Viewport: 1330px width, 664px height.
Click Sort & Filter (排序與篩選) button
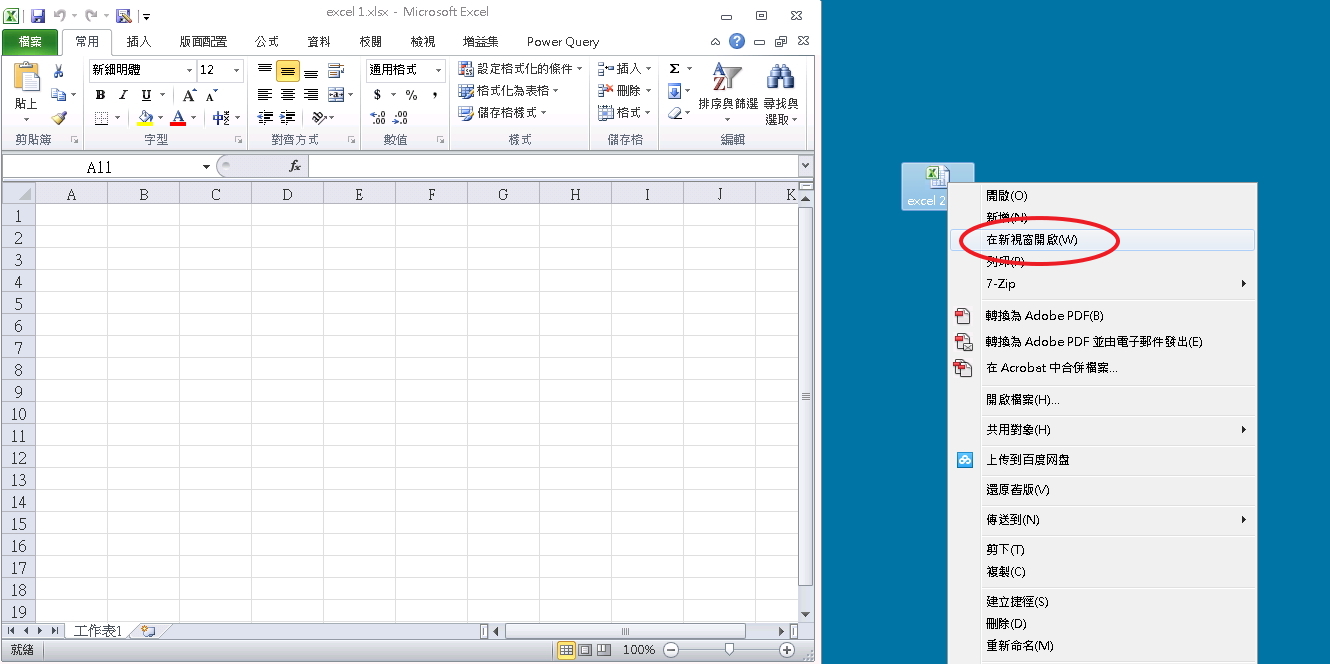pyautogui.click(x=727, y=93)
